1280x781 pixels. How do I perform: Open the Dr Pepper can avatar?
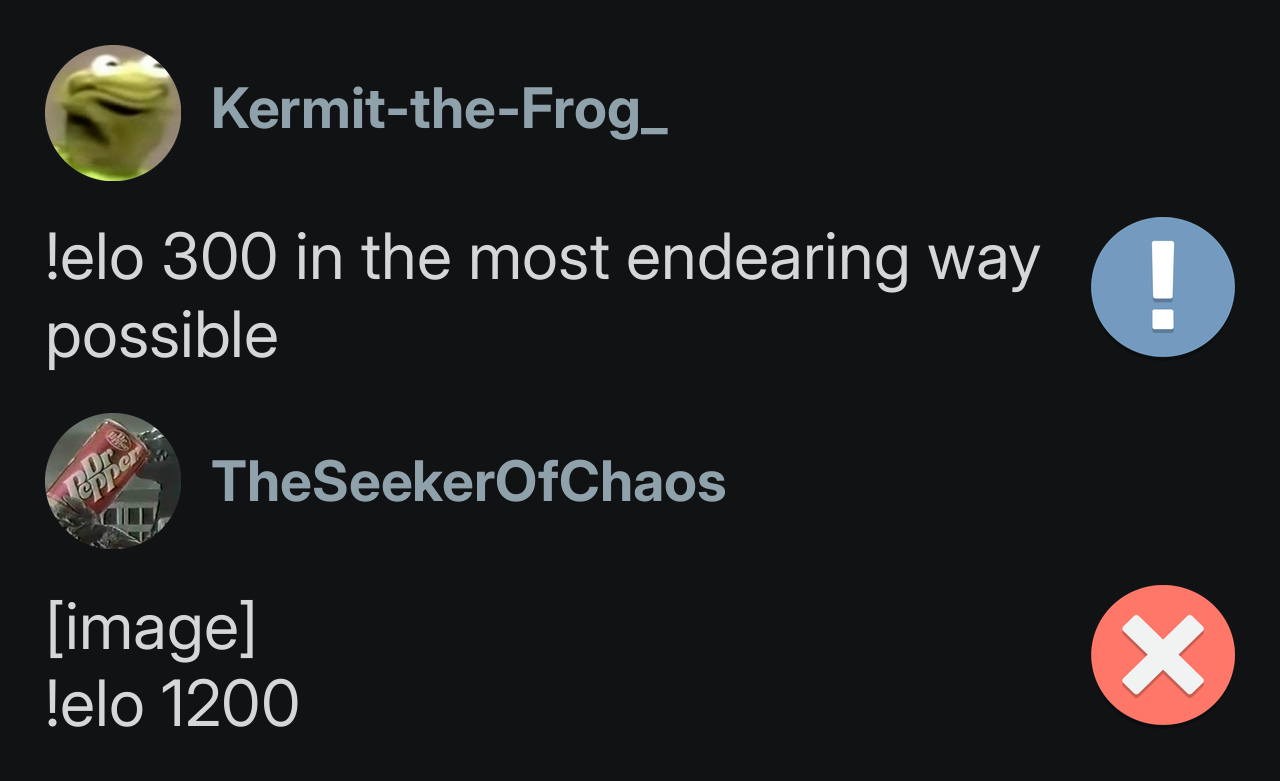pyautogui.click(x=113, y=481)
